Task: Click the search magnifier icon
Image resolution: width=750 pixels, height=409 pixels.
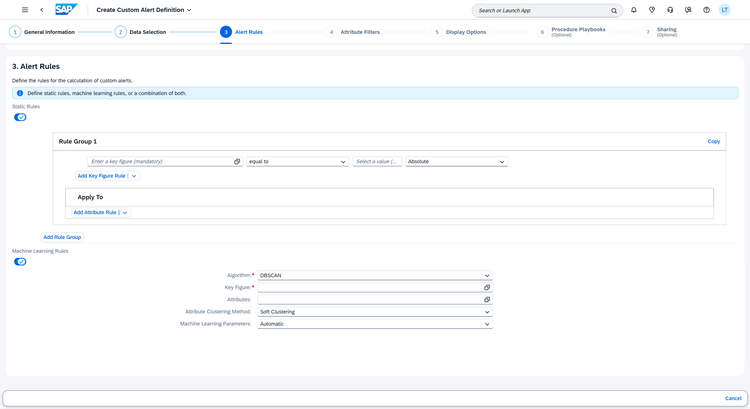Action: [614, 11]
